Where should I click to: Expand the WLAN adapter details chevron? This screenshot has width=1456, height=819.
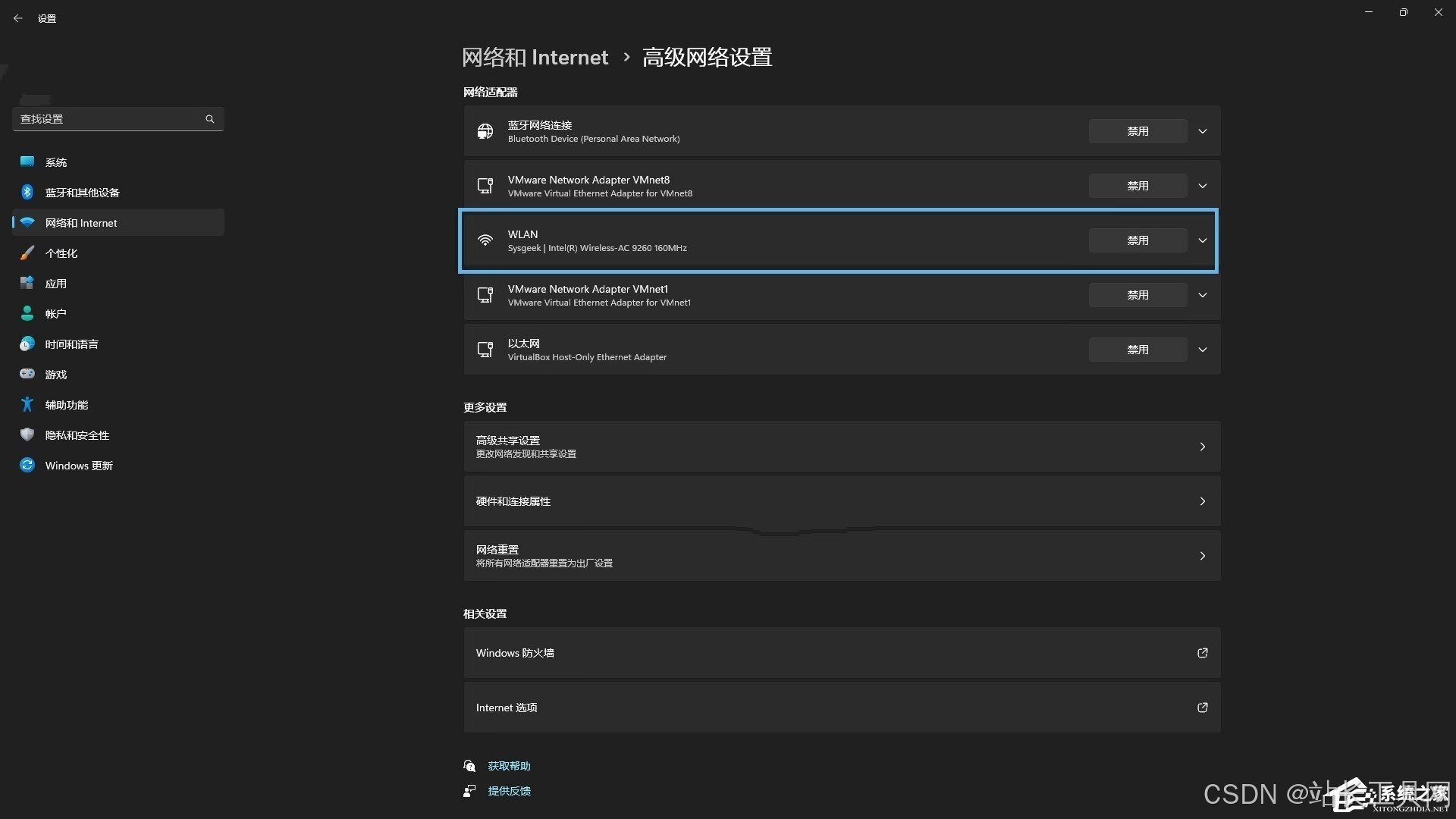tap(1203, 240)
